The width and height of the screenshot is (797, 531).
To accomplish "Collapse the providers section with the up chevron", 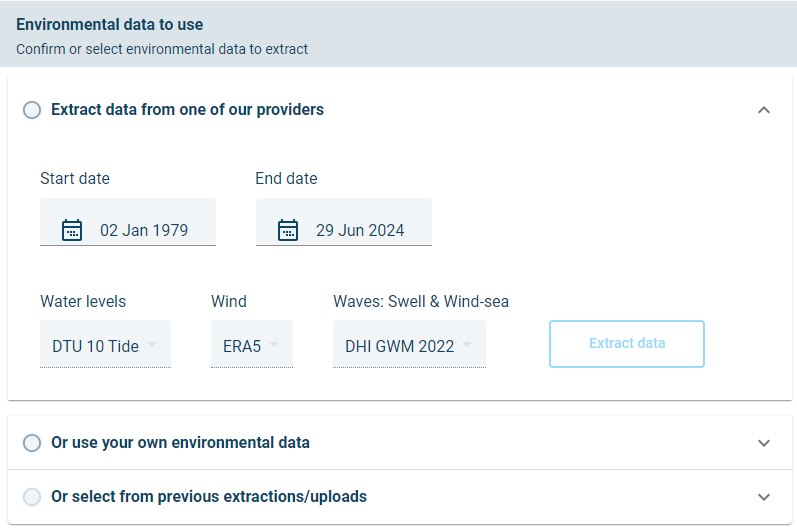I will click(x=764, y=110).
